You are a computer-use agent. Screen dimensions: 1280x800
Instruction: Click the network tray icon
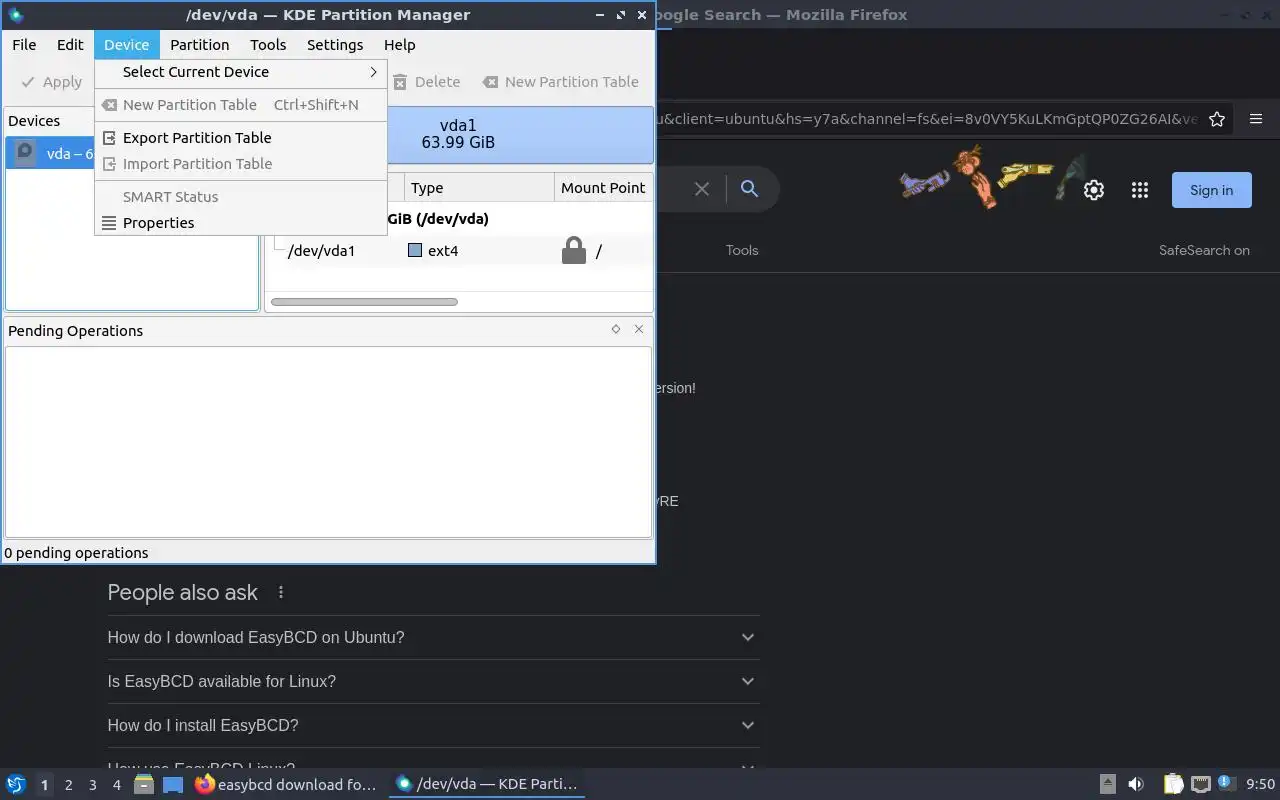click(1201, 784)
